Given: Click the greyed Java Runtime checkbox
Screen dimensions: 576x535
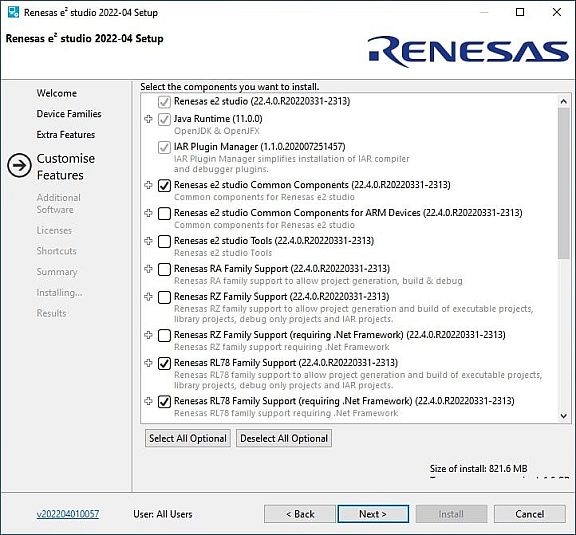Looking at the screenshot, I should (164, 119).
